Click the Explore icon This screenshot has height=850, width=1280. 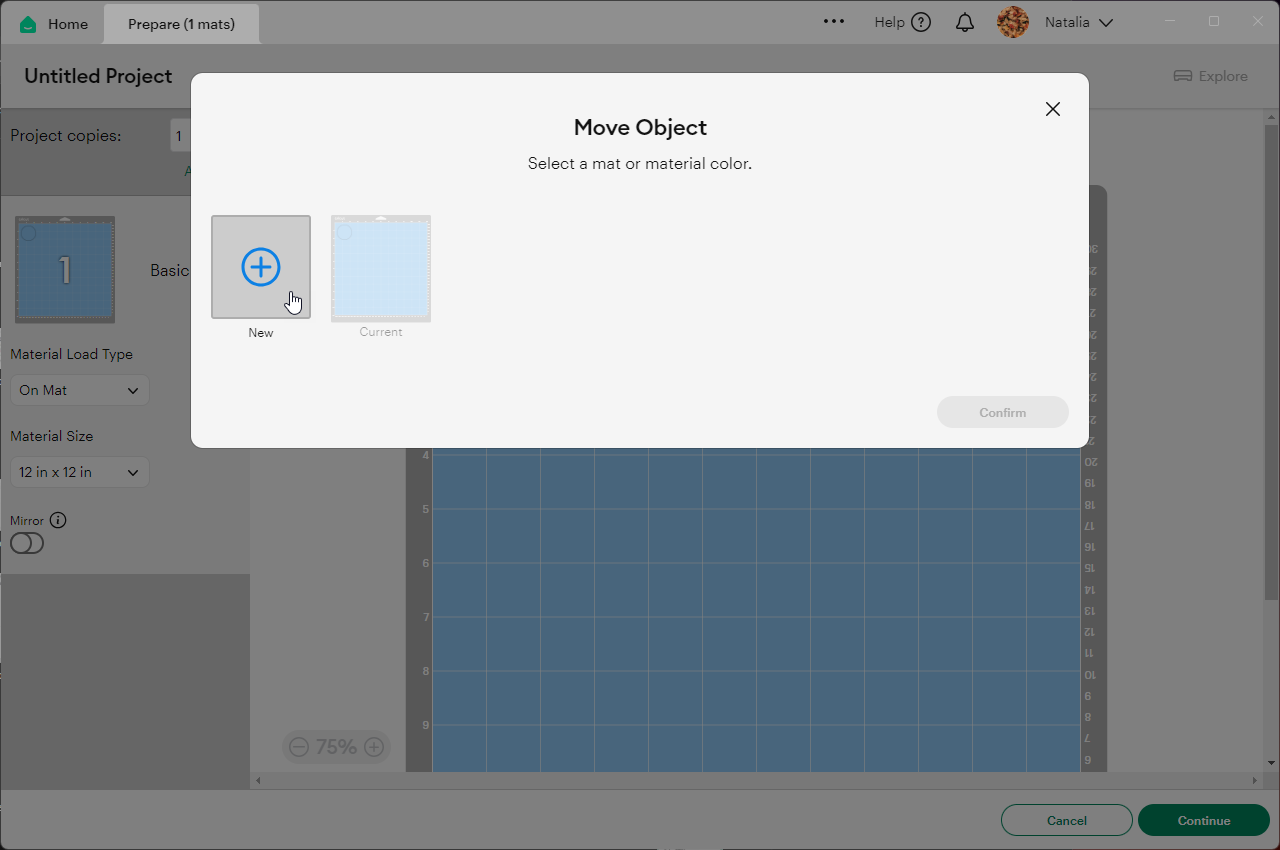[x=1183, y=75]
